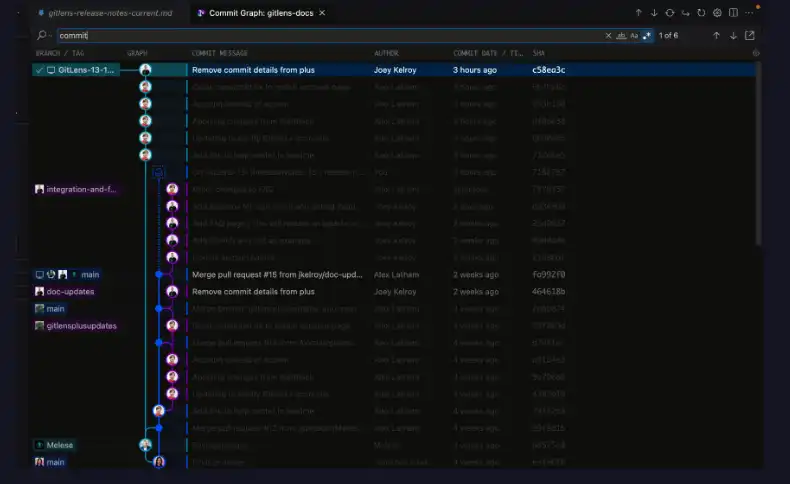The width and height of the screenshot is (790, 484).
Task: Click the SHA column header
Action: pyautogui.click(x=539, y=53)
